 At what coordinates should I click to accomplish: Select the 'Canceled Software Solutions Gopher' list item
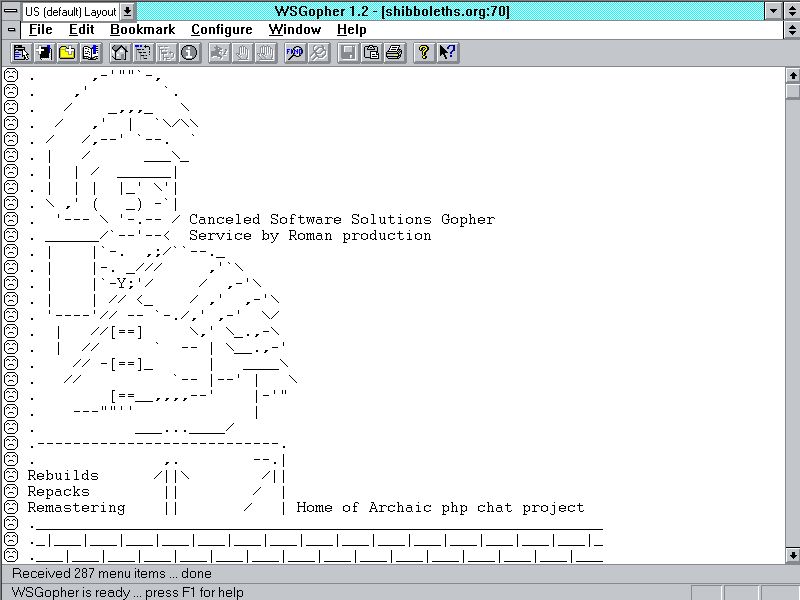point(341,219)
